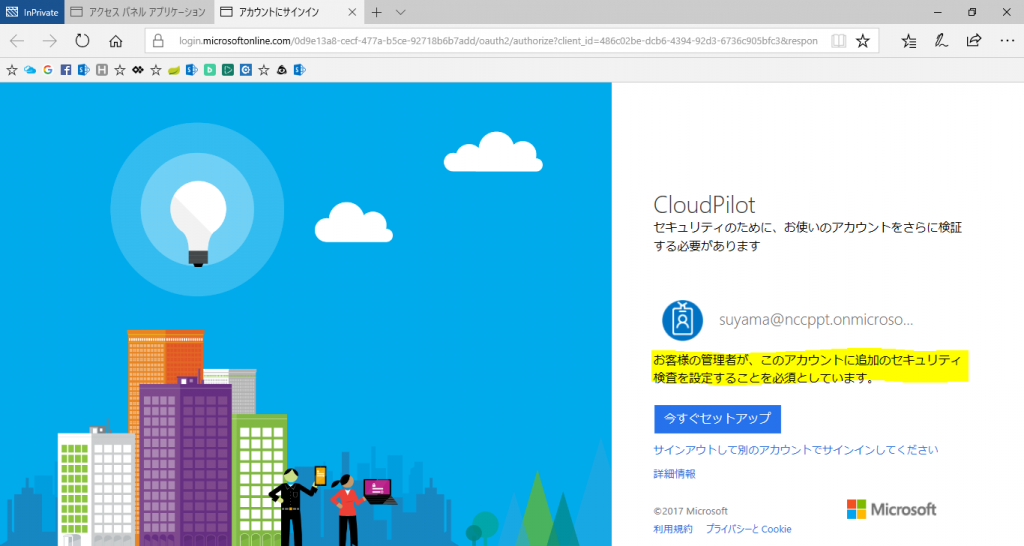Screen dimensions: 1024x546
Task: Refresh the current page
Action: point(82,41)
